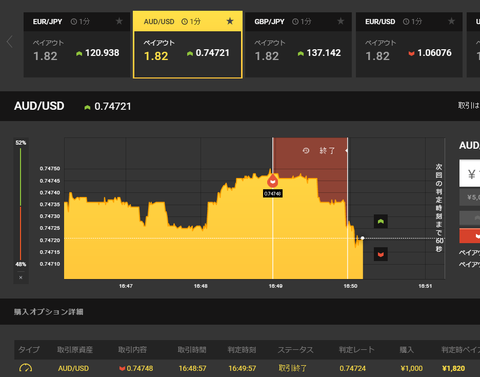Viewport: 480px width, 377px height.
Task: Click the 0.74748 entry price label on chart
Action: [273, 194]
